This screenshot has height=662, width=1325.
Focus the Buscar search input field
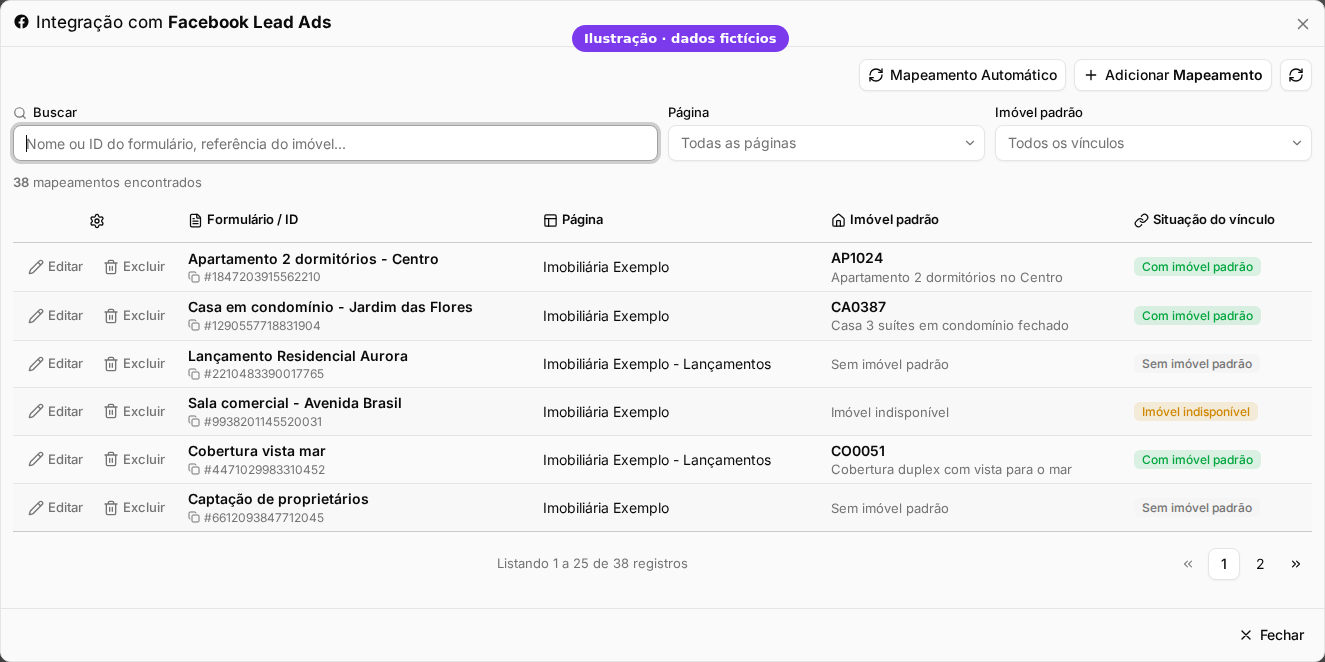336,143
